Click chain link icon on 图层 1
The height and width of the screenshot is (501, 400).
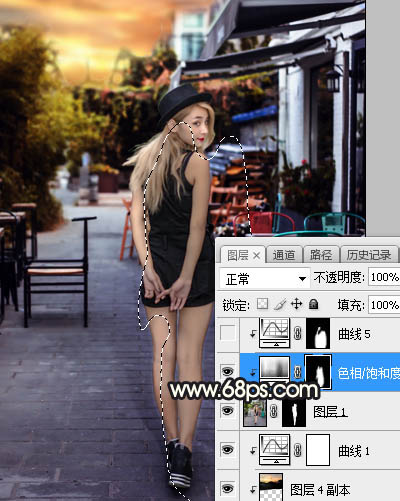pos(274,411)
